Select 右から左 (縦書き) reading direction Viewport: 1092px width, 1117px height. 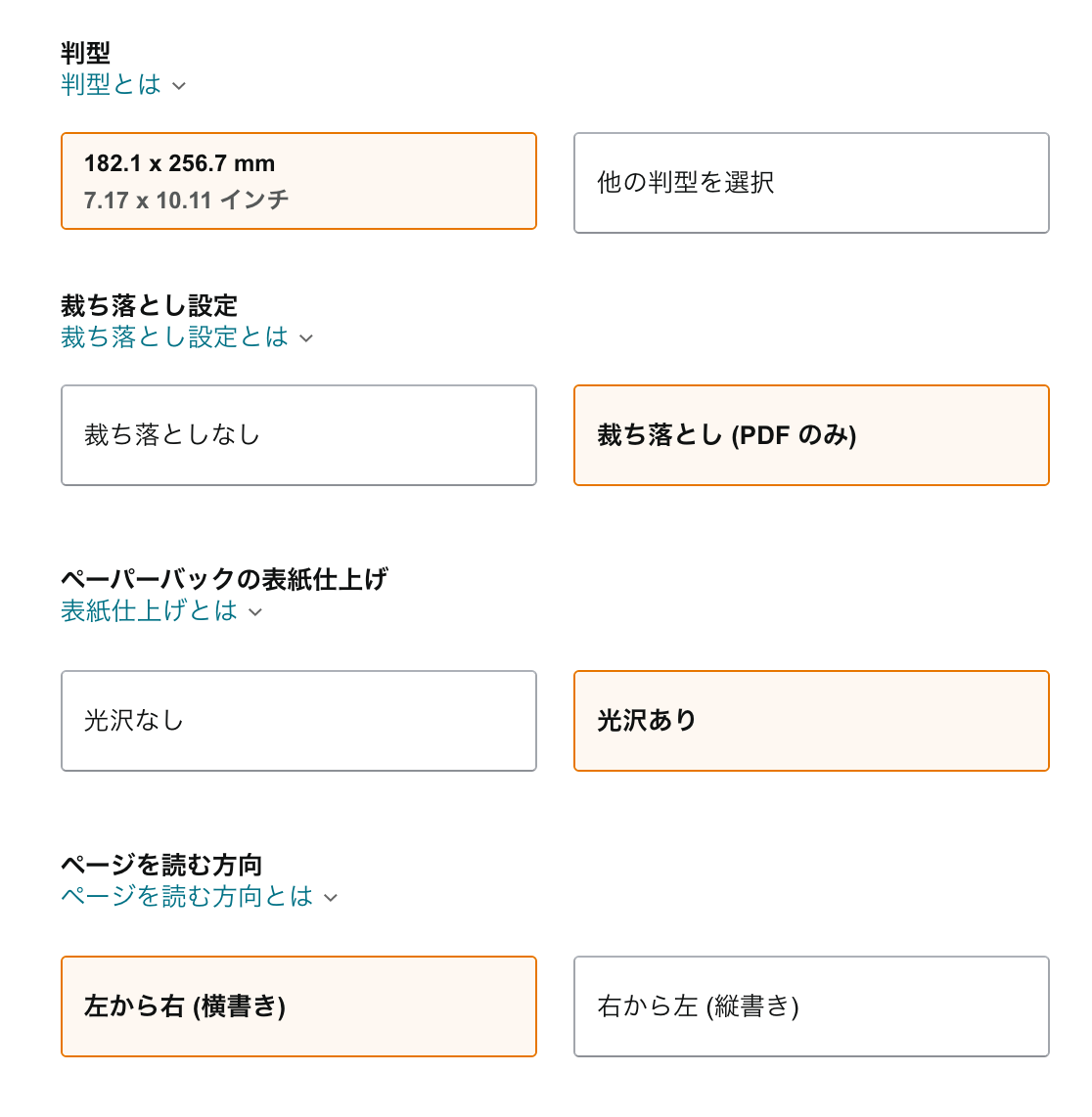[811, 1006]
